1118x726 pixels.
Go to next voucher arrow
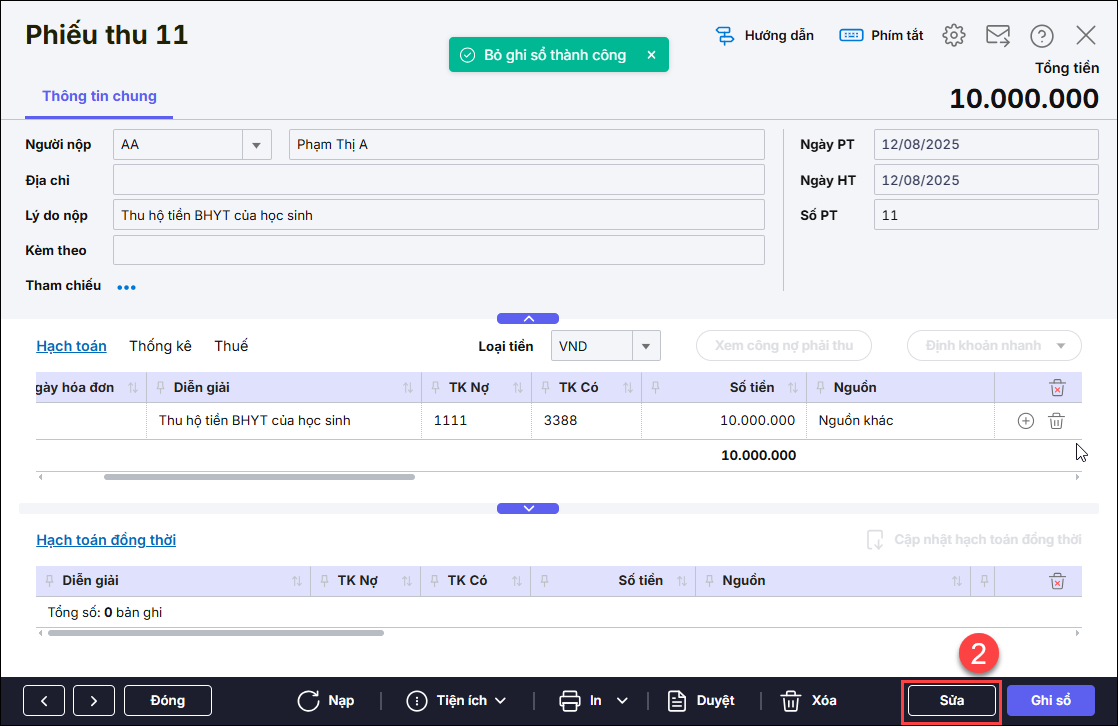click(94, 700)
